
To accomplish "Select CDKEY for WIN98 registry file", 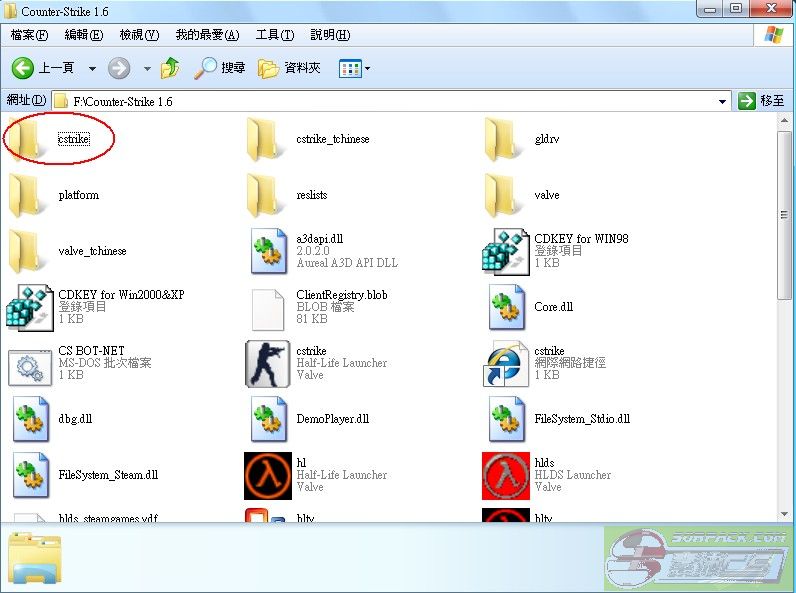I will (505, 251).
